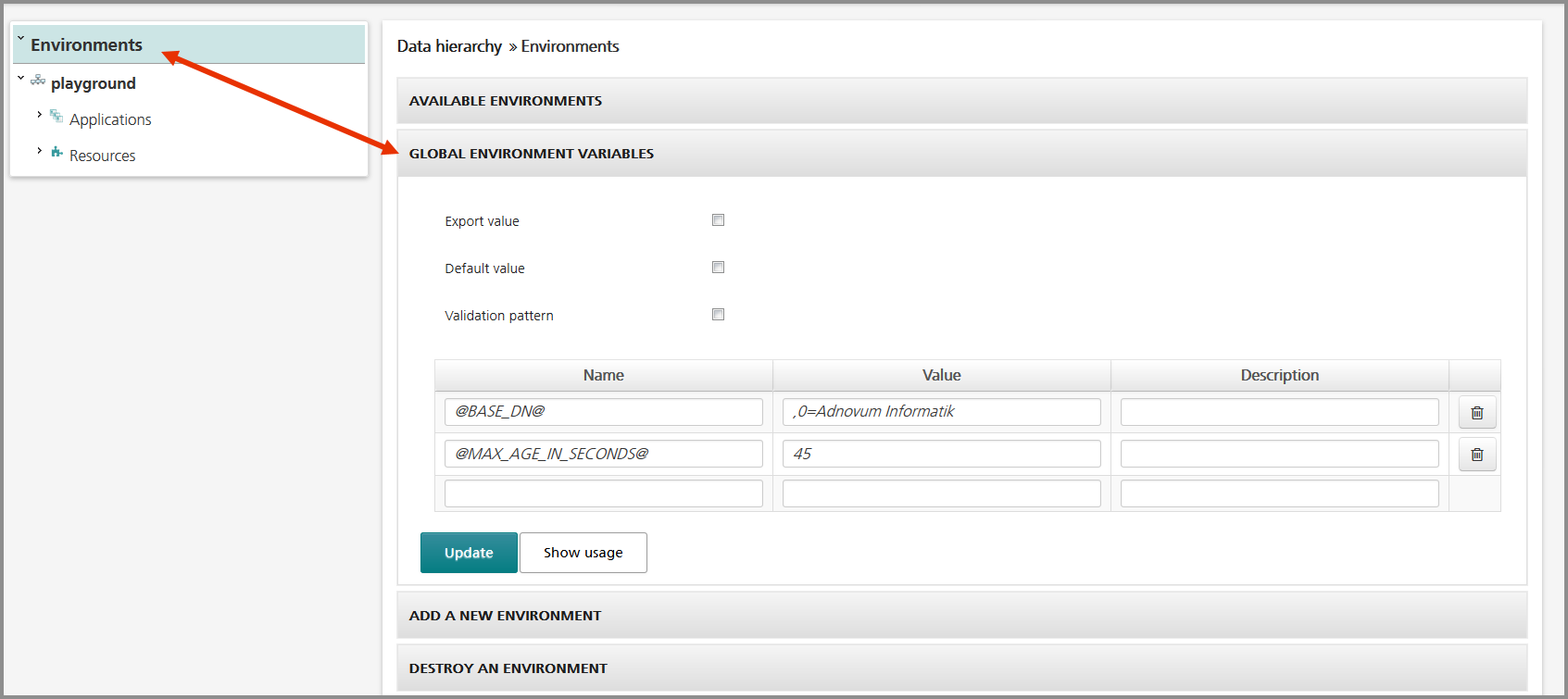
Task: Open Resources in the tree
Action: 103,156
